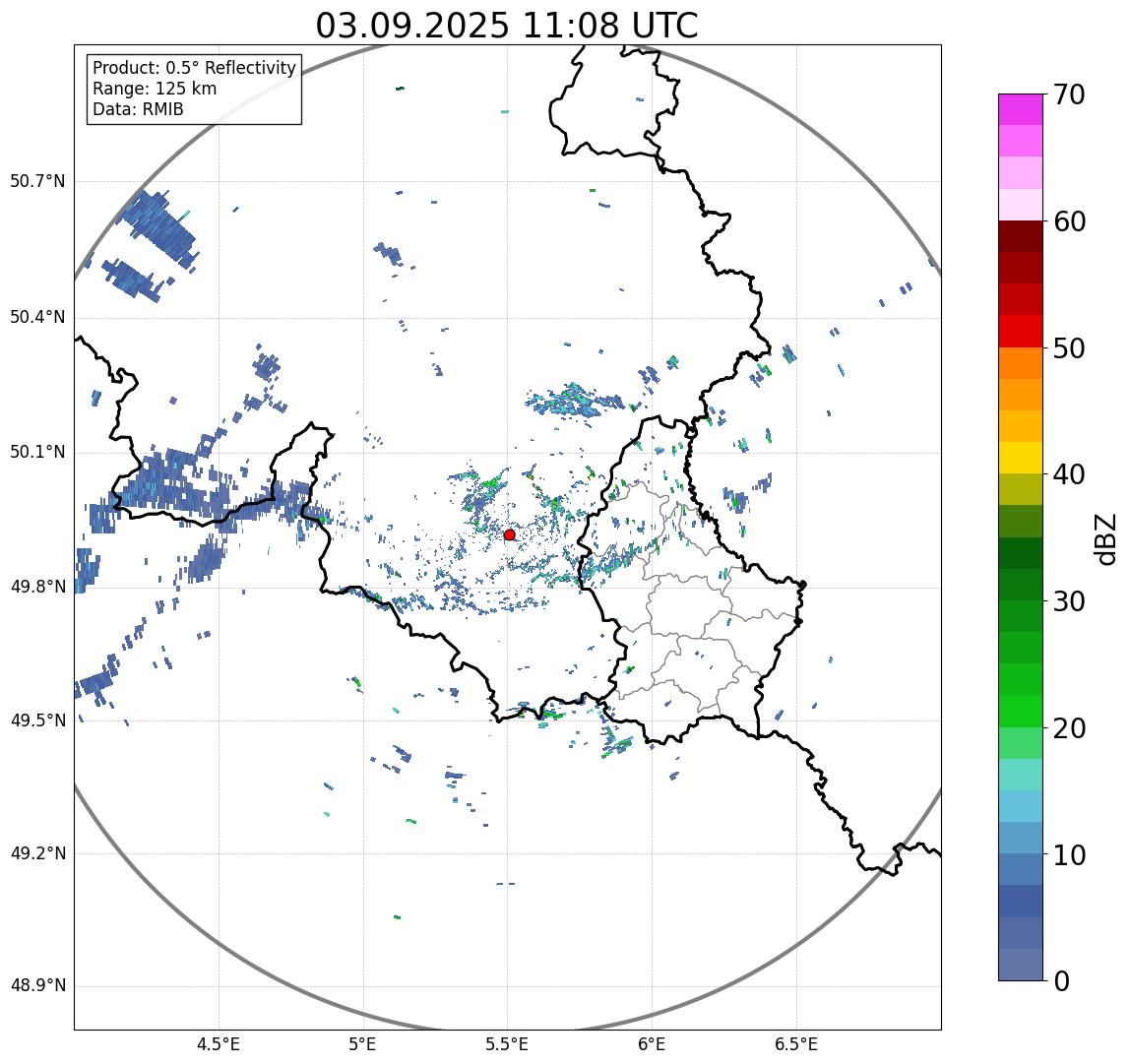Click the 50.1°N latitude label
Screen dimensions: 1130x1064
[x=37, y=453]
